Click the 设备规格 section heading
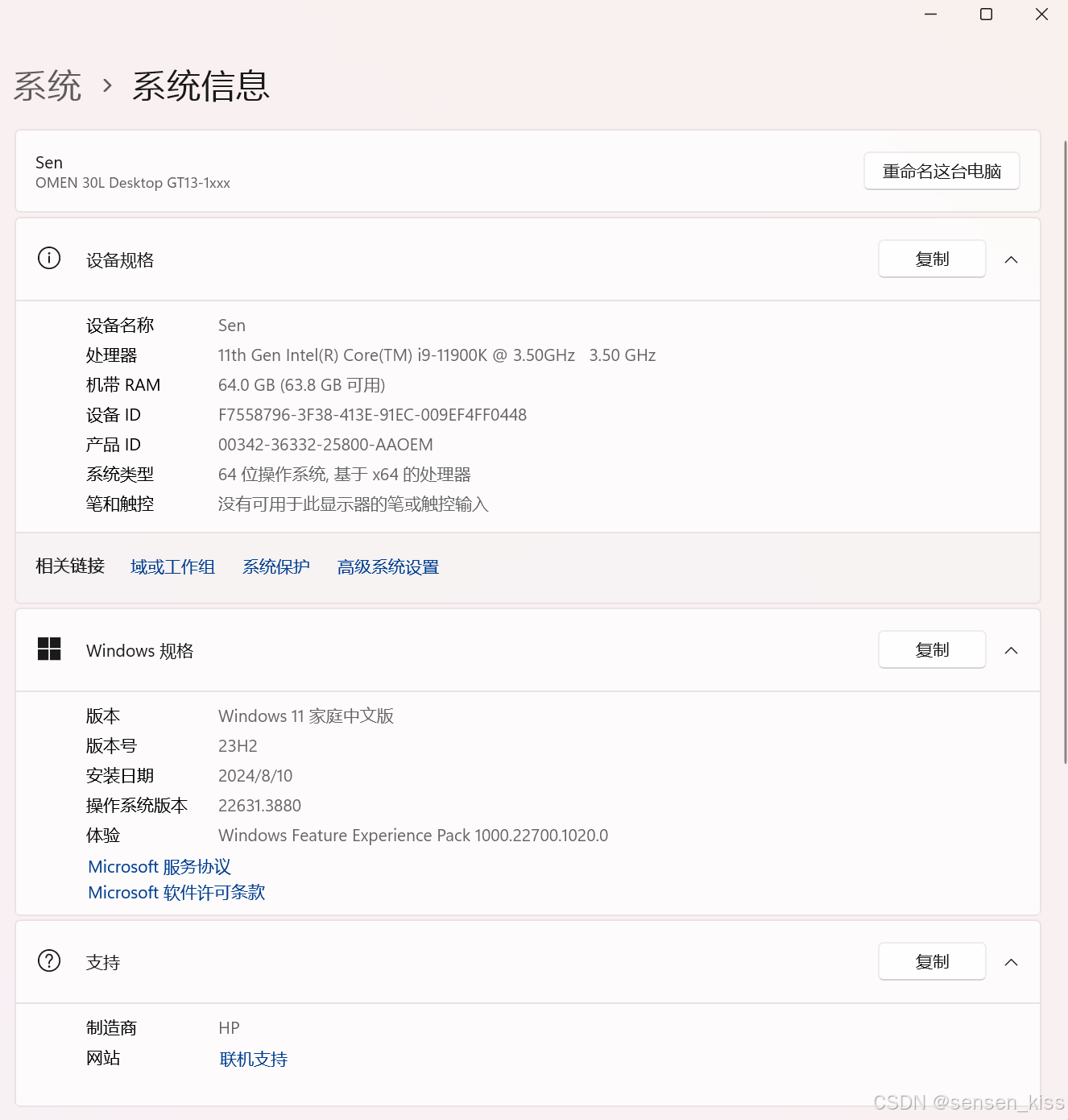 tap(120, 260)
